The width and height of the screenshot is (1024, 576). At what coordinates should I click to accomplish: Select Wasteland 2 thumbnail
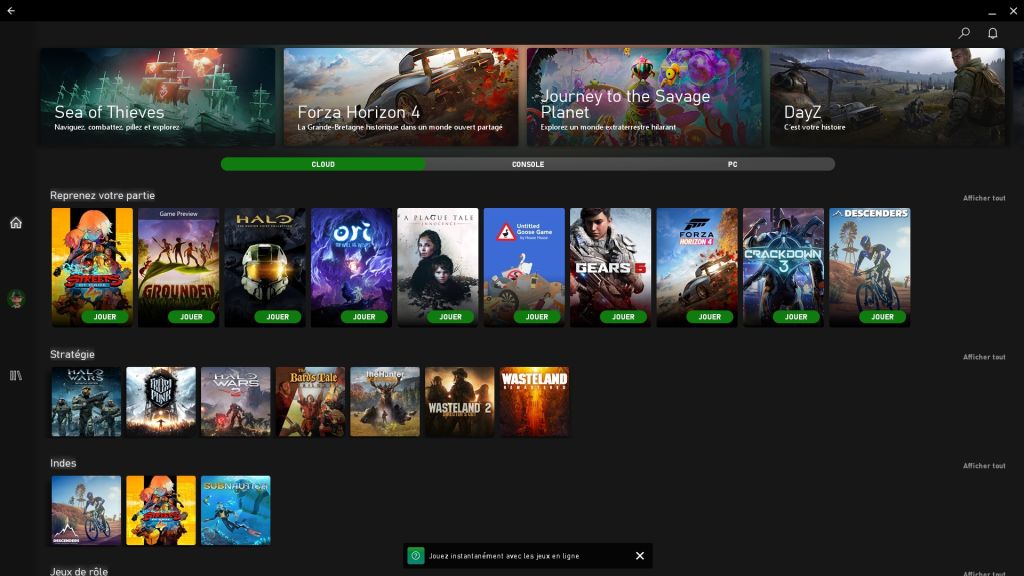point(460,402)
